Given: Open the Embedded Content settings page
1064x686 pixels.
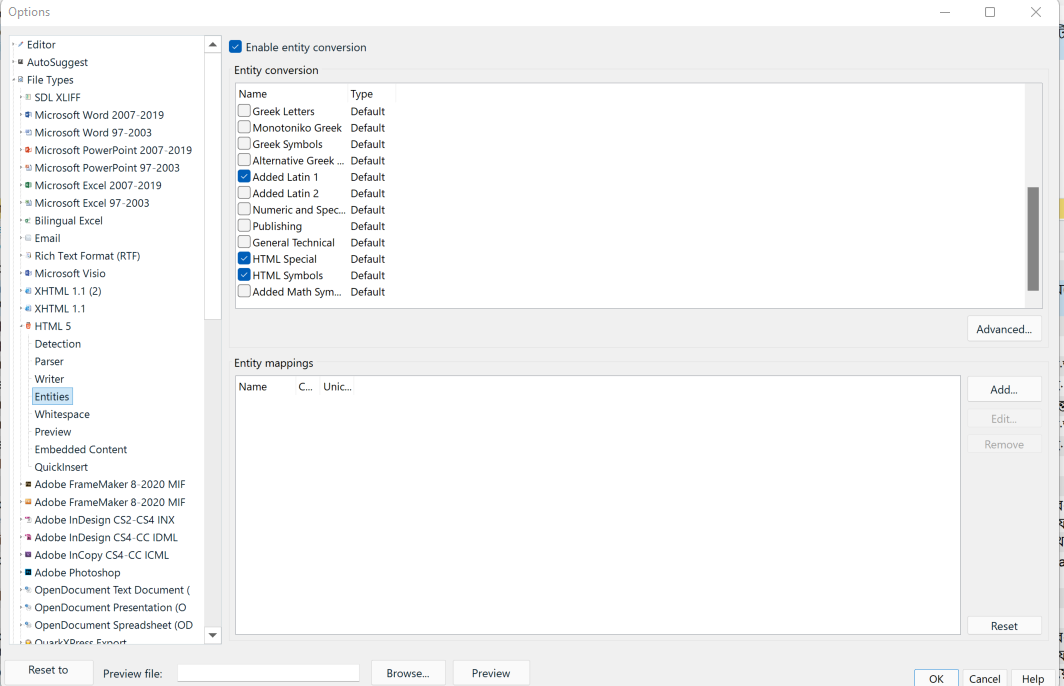Looking at the screenshot, I should [81, 449].
